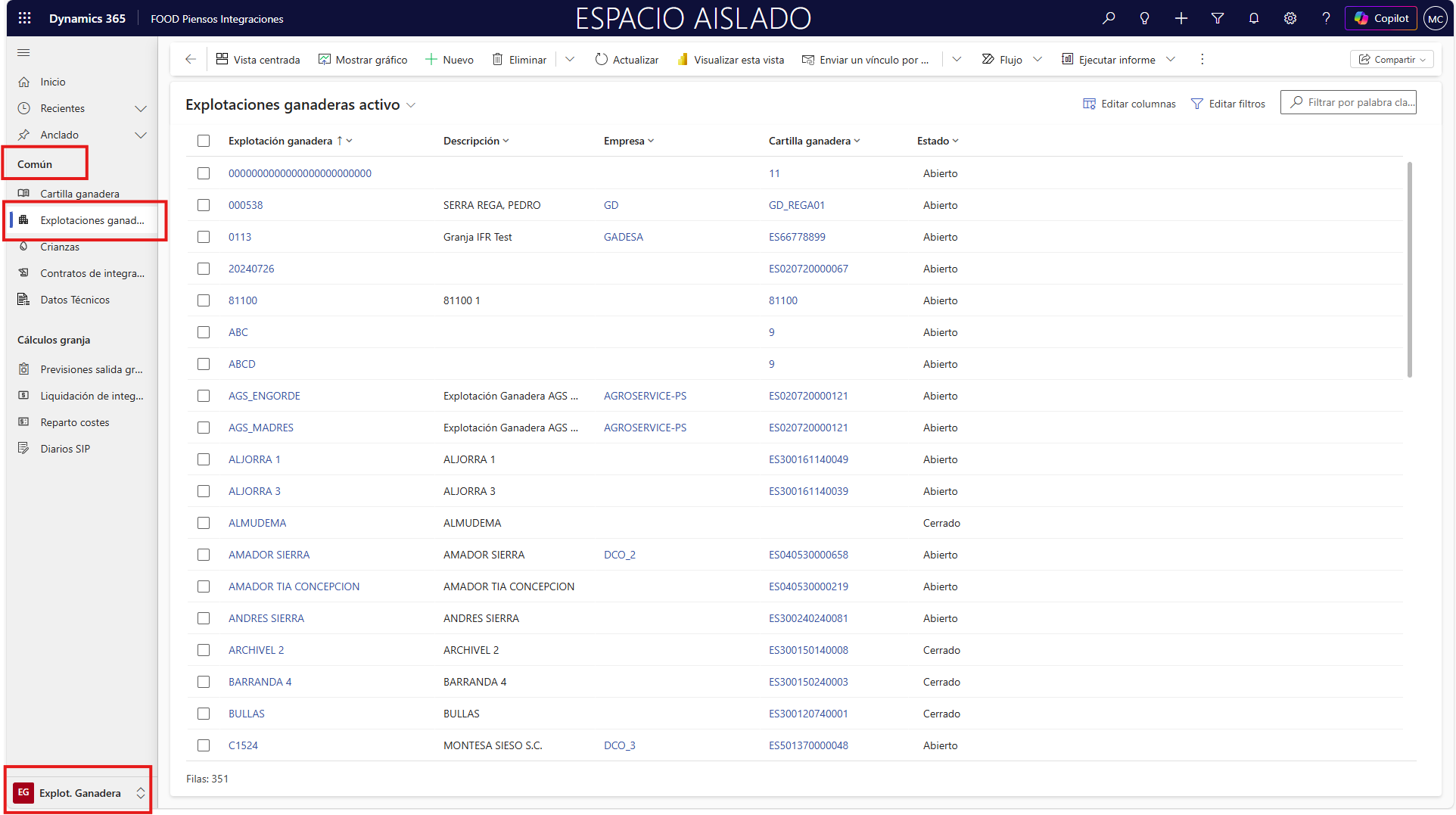Screen dimensions: 1456x815
Task: Open Datos Técnicos in the sidebar
Action: [x=75, y=300]
